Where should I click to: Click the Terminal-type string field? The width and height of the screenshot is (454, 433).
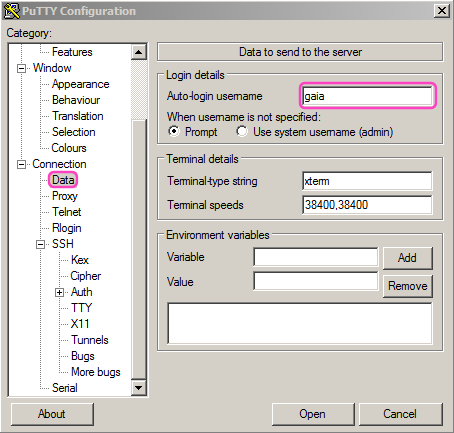(x=367, y=181)
